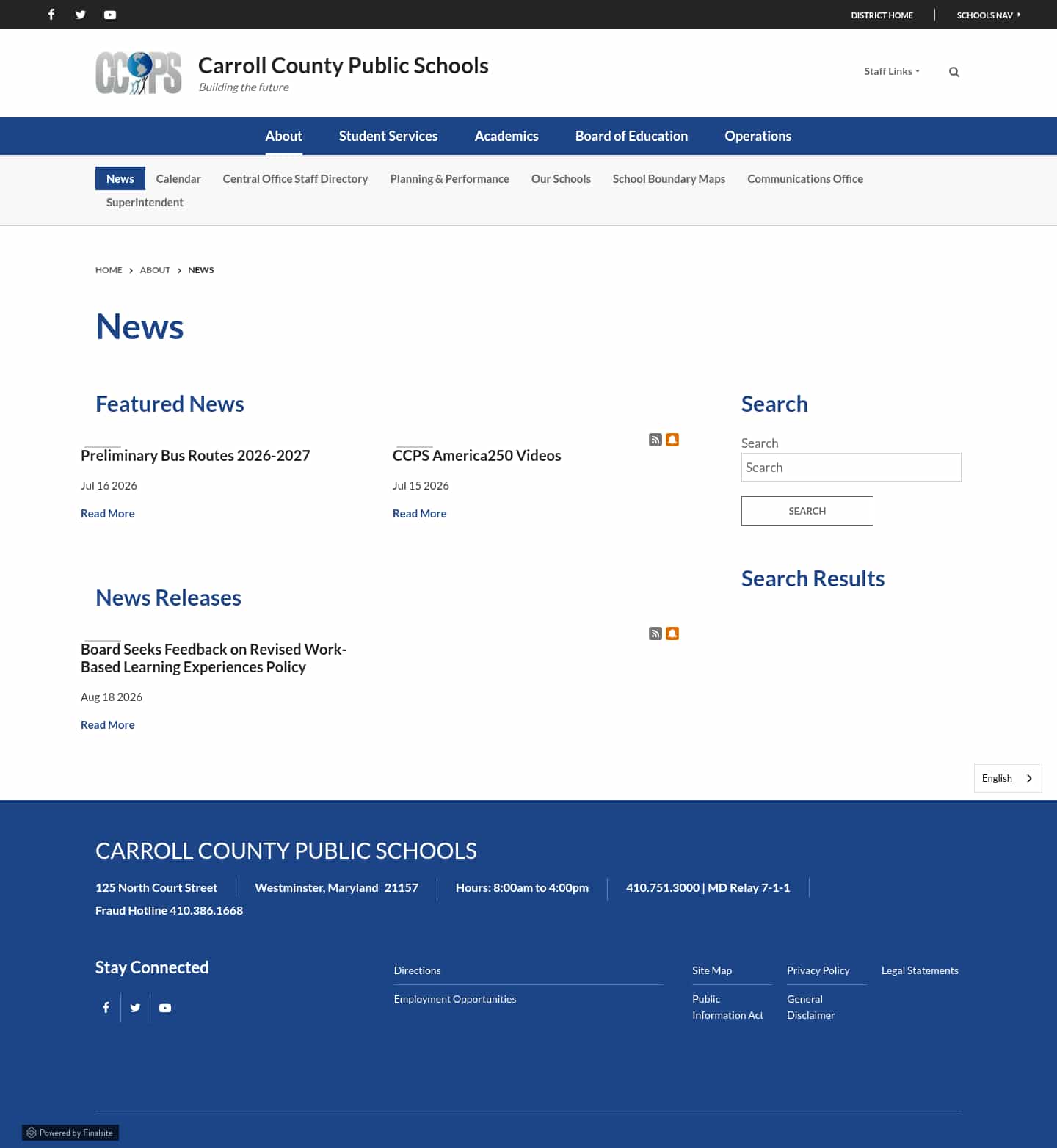Focus the news Search text field

(x=851, y=467)
